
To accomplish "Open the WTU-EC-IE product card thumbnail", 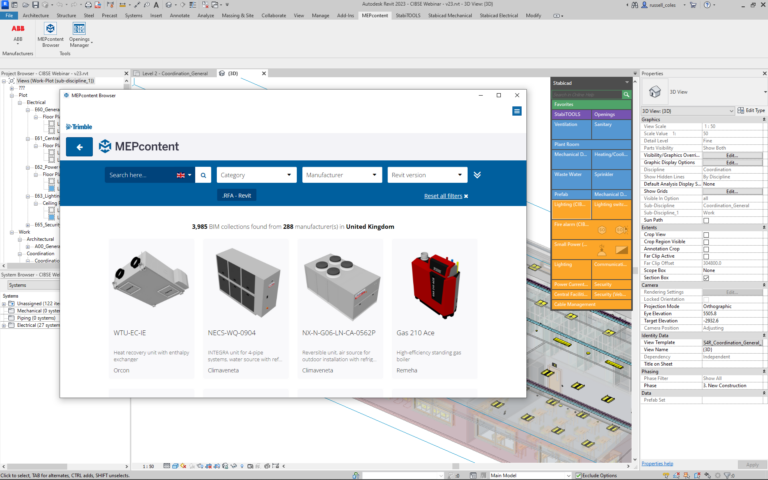I will 151,281.
